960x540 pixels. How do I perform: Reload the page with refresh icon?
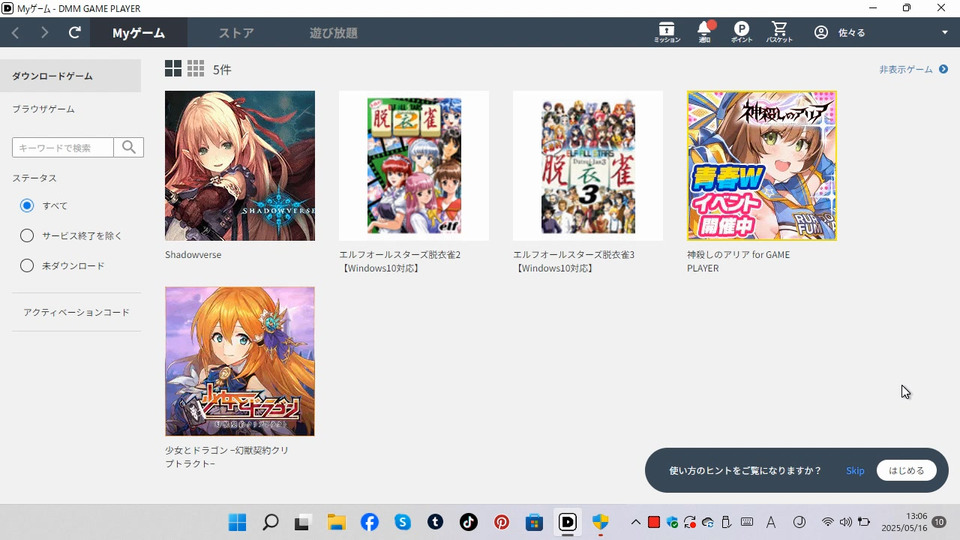pos(75,32)
